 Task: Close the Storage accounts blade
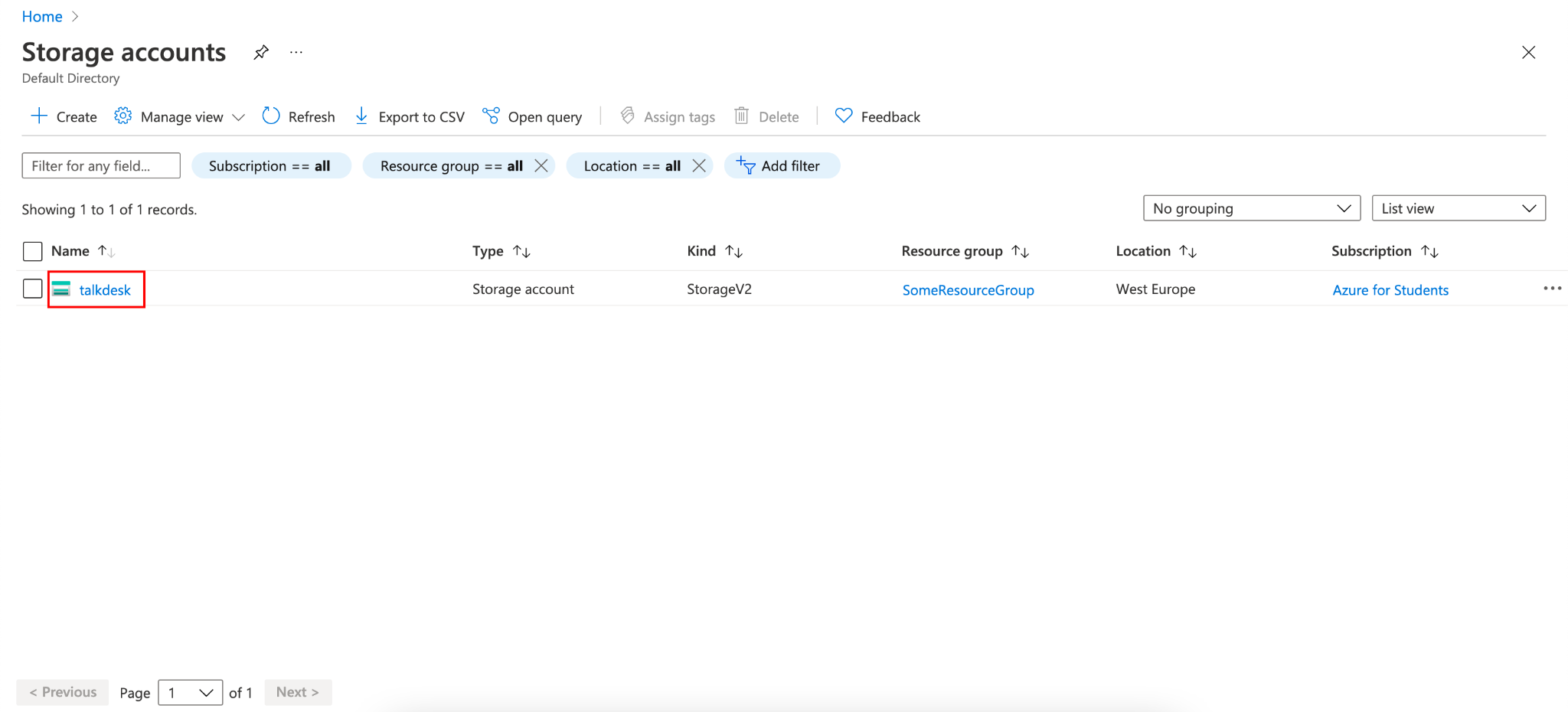tap(1528, 52)
